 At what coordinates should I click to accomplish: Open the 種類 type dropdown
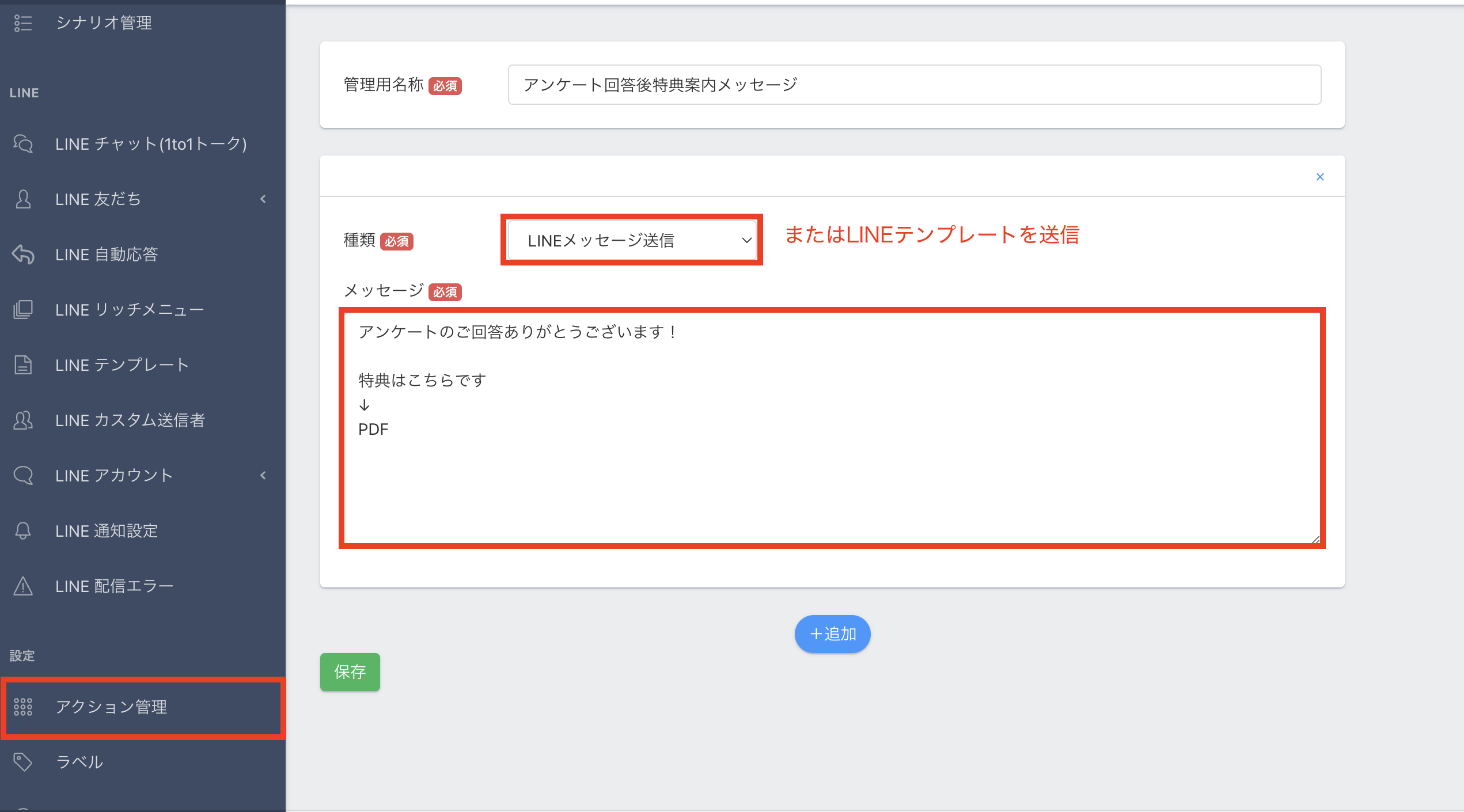point(632,240)
